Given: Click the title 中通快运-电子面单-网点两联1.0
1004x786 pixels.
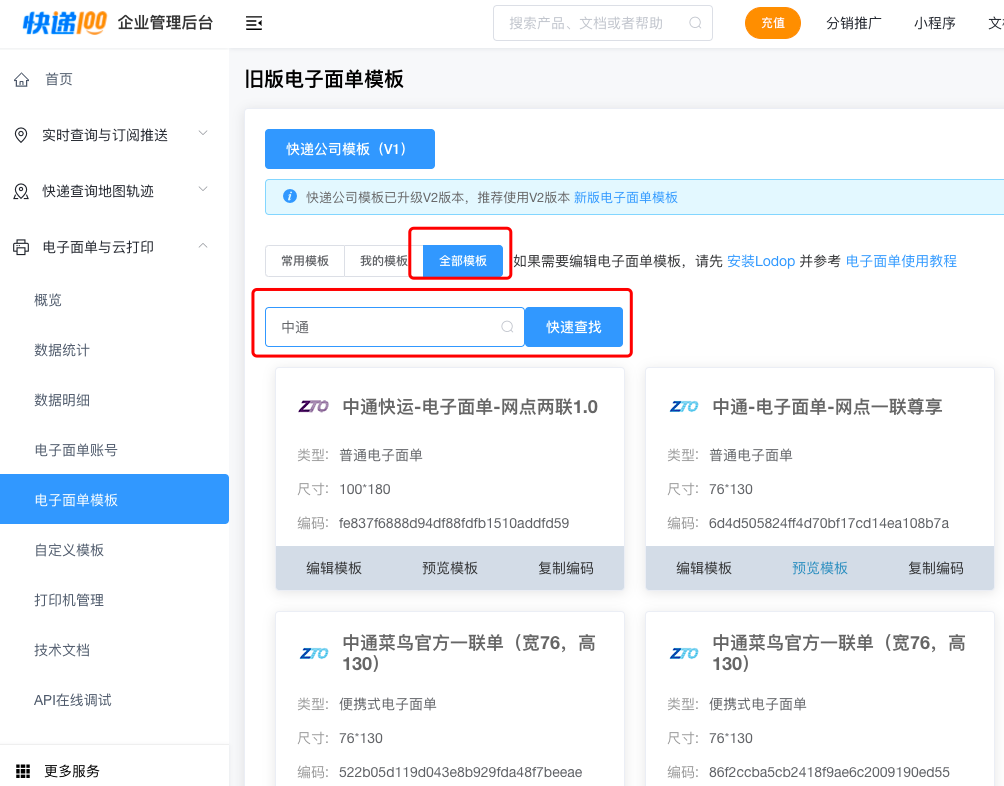Looking at the screenshot, I should click(x=470, y=406).
